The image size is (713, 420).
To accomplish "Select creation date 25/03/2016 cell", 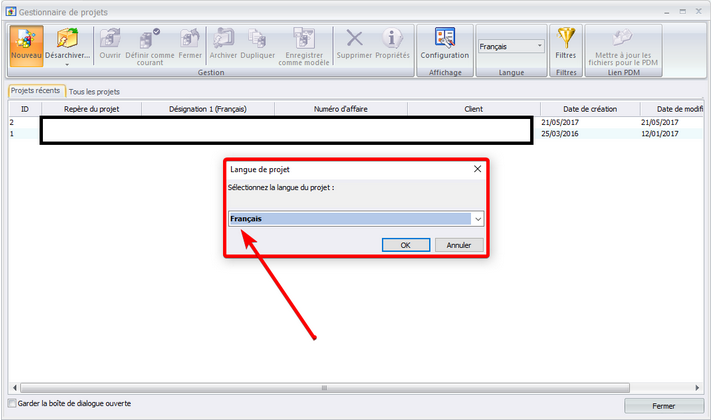I will point(560,134).
